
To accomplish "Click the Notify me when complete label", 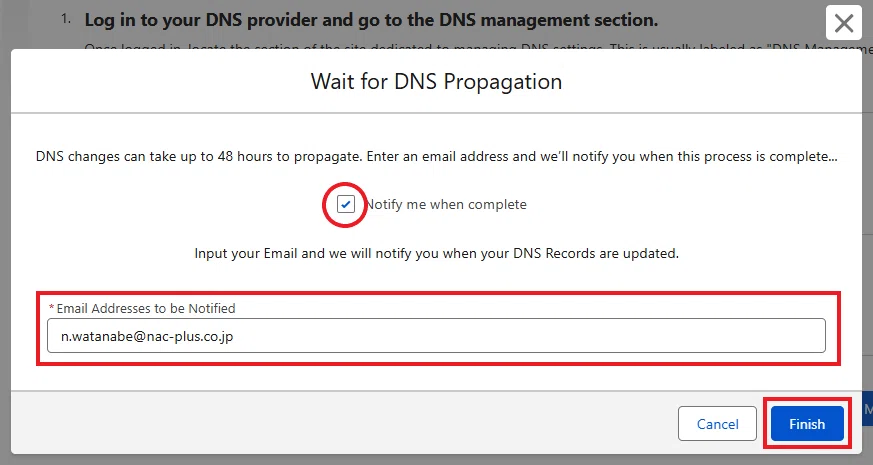I will coord(445,204).
